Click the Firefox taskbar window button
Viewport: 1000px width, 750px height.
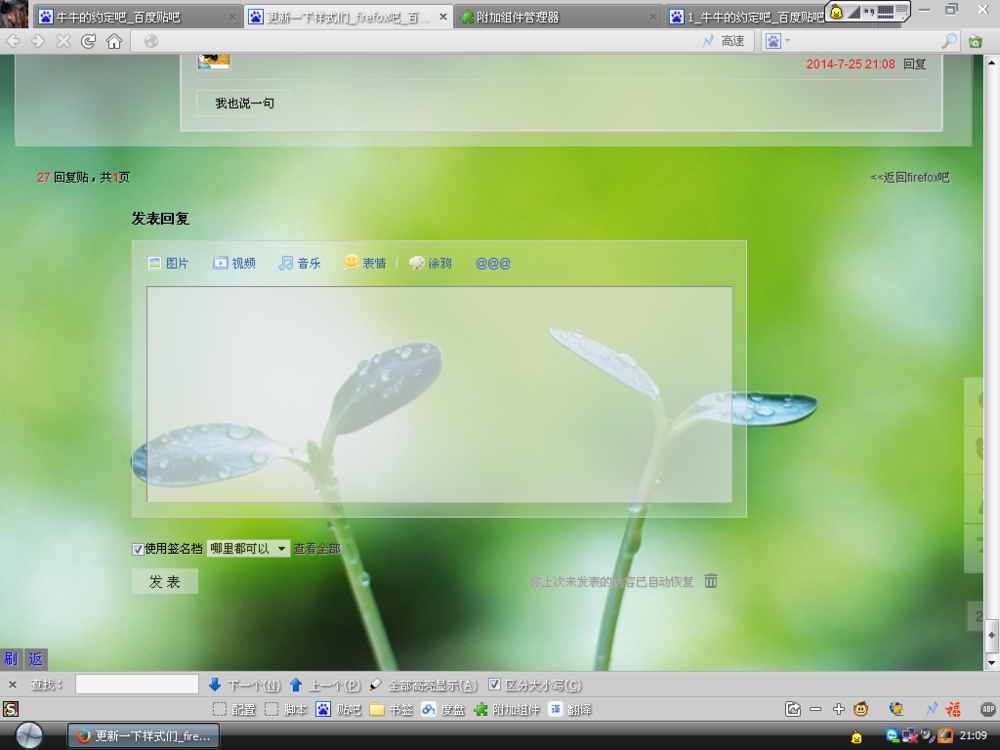pos(144,736)
